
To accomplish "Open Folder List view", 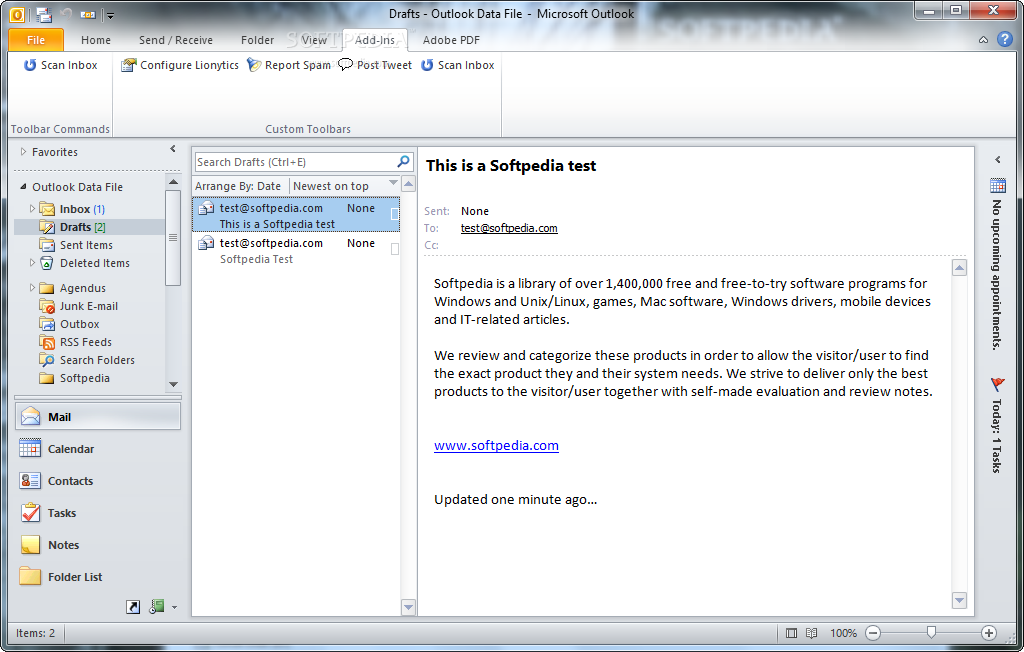I will (98, 577).
